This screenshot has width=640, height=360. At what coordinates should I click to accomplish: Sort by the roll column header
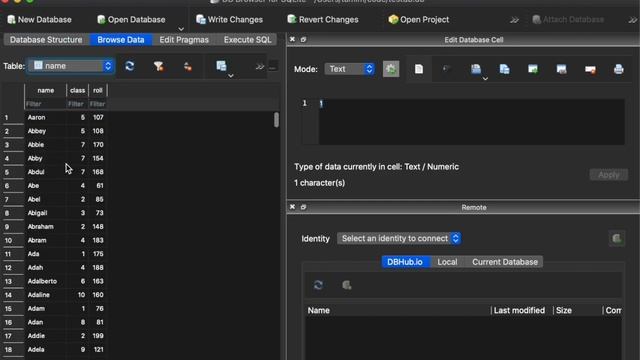click(98, 90)
